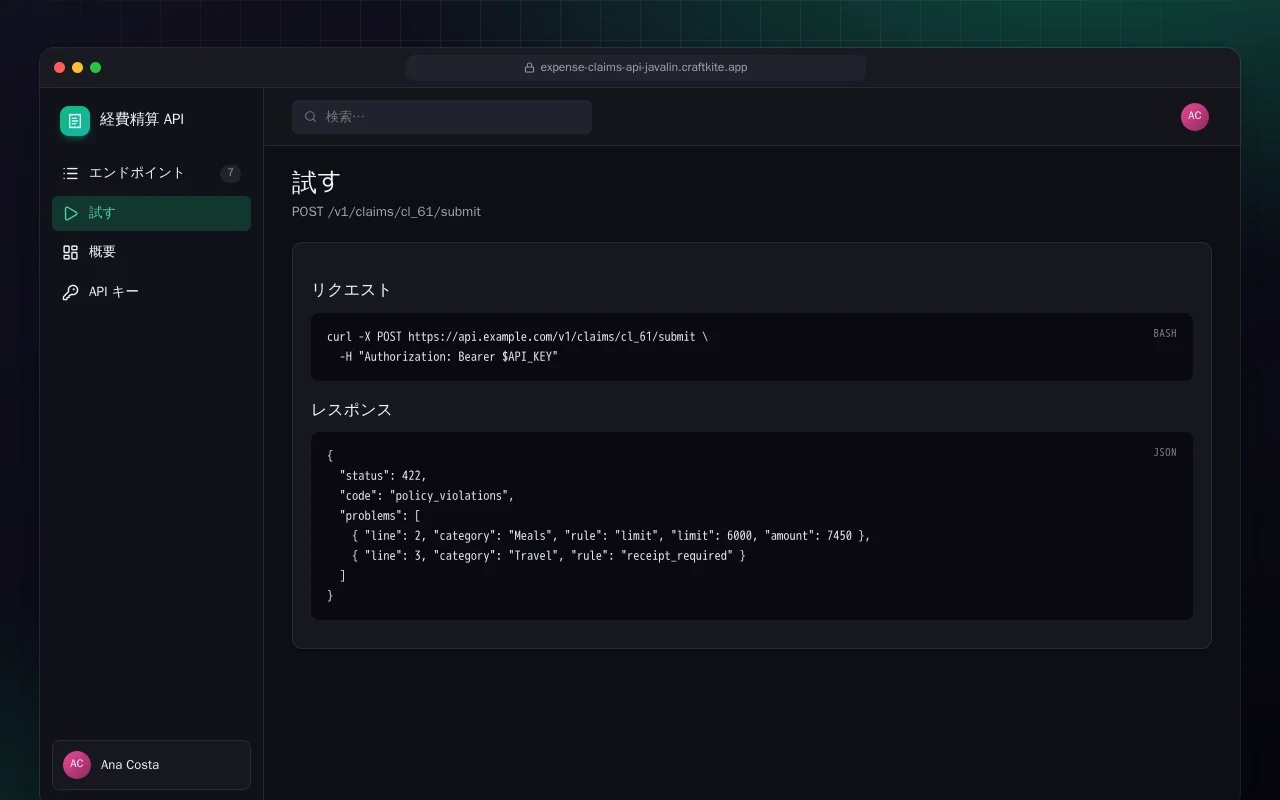Maximize the window with the green button

96,68
